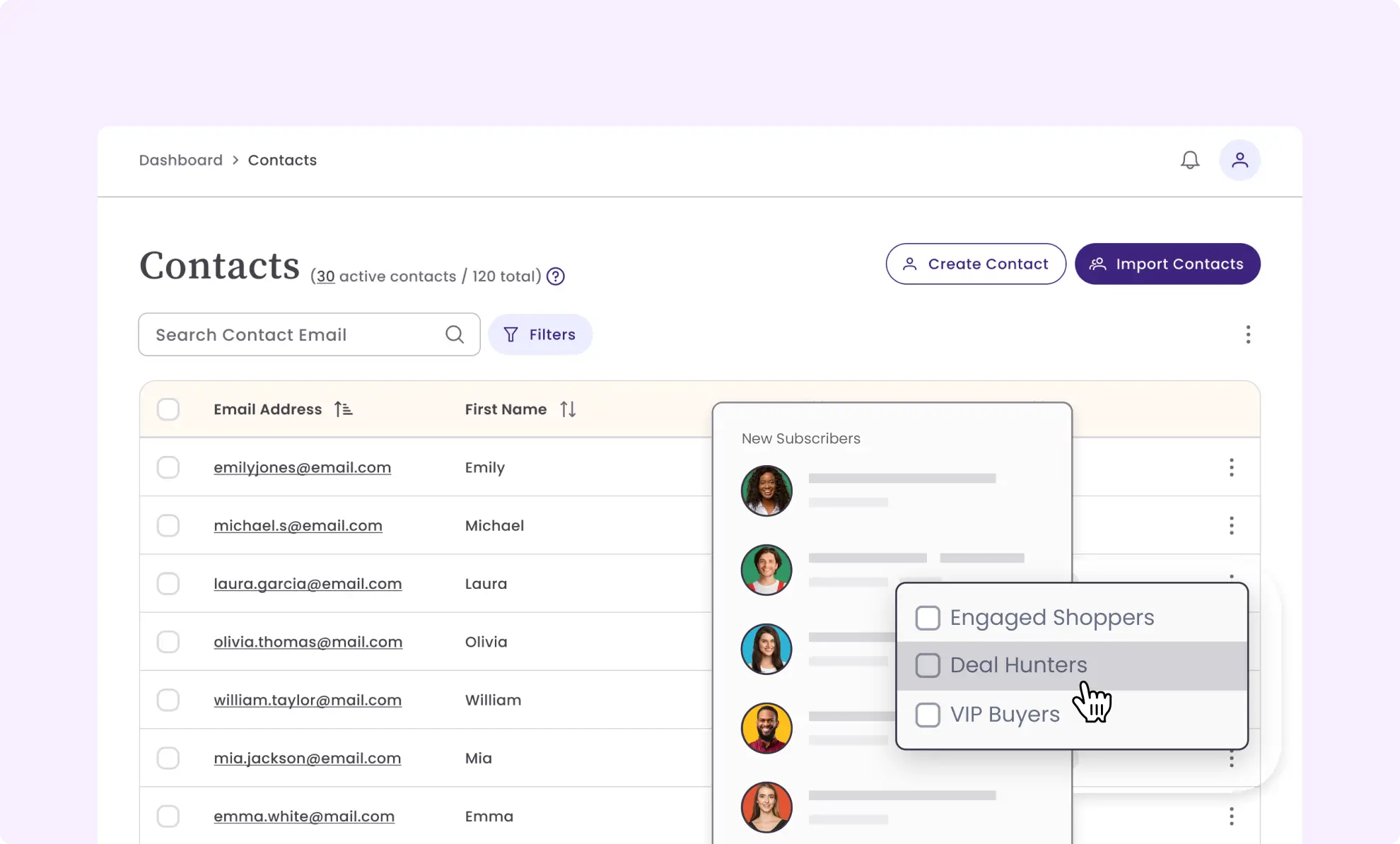1400x844 pixels.
Task: Open the table options kebab menu
Action: pyautogui.click(x=1248, y=334)
